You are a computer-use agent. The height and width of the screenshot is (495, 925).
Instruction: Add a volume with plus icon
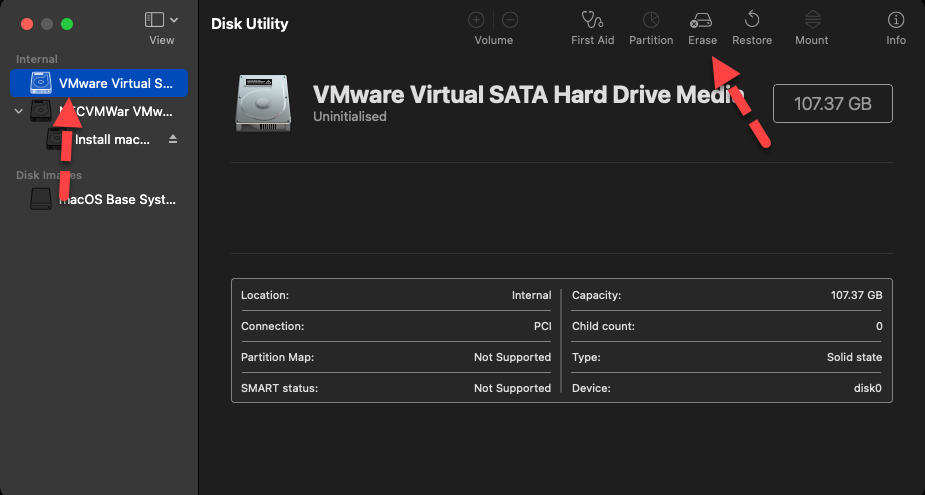(477, 20)
